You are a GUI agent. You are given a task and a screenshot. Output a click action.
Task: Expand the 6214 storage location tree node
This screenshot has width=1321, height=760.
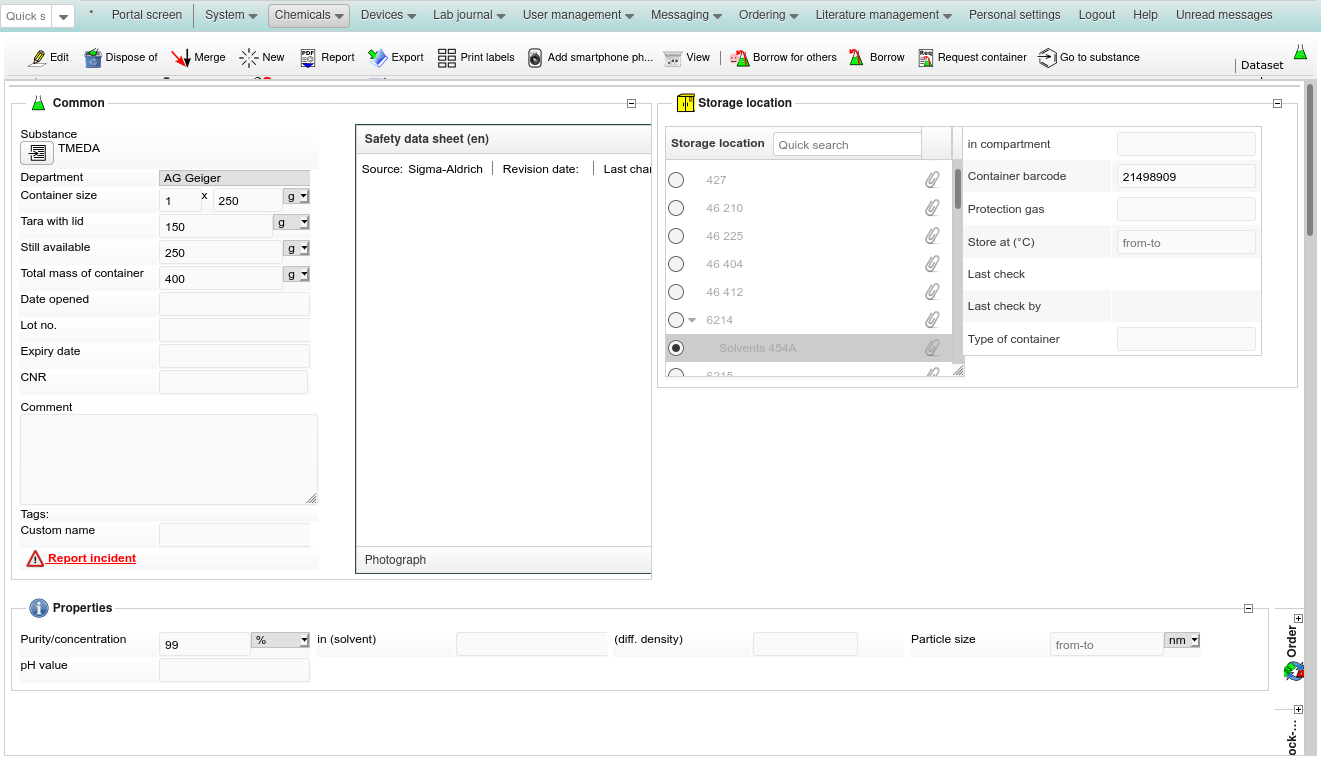tap(692, 321)
